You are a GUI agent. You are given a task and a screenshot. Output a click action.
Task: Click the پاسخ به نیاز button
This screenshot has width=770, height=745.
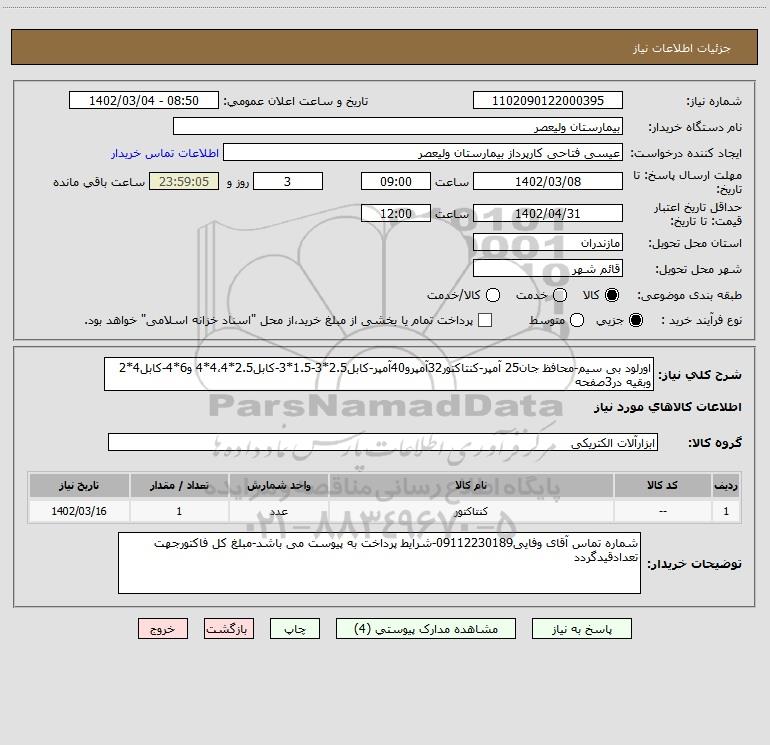click(x=582, y=629)
